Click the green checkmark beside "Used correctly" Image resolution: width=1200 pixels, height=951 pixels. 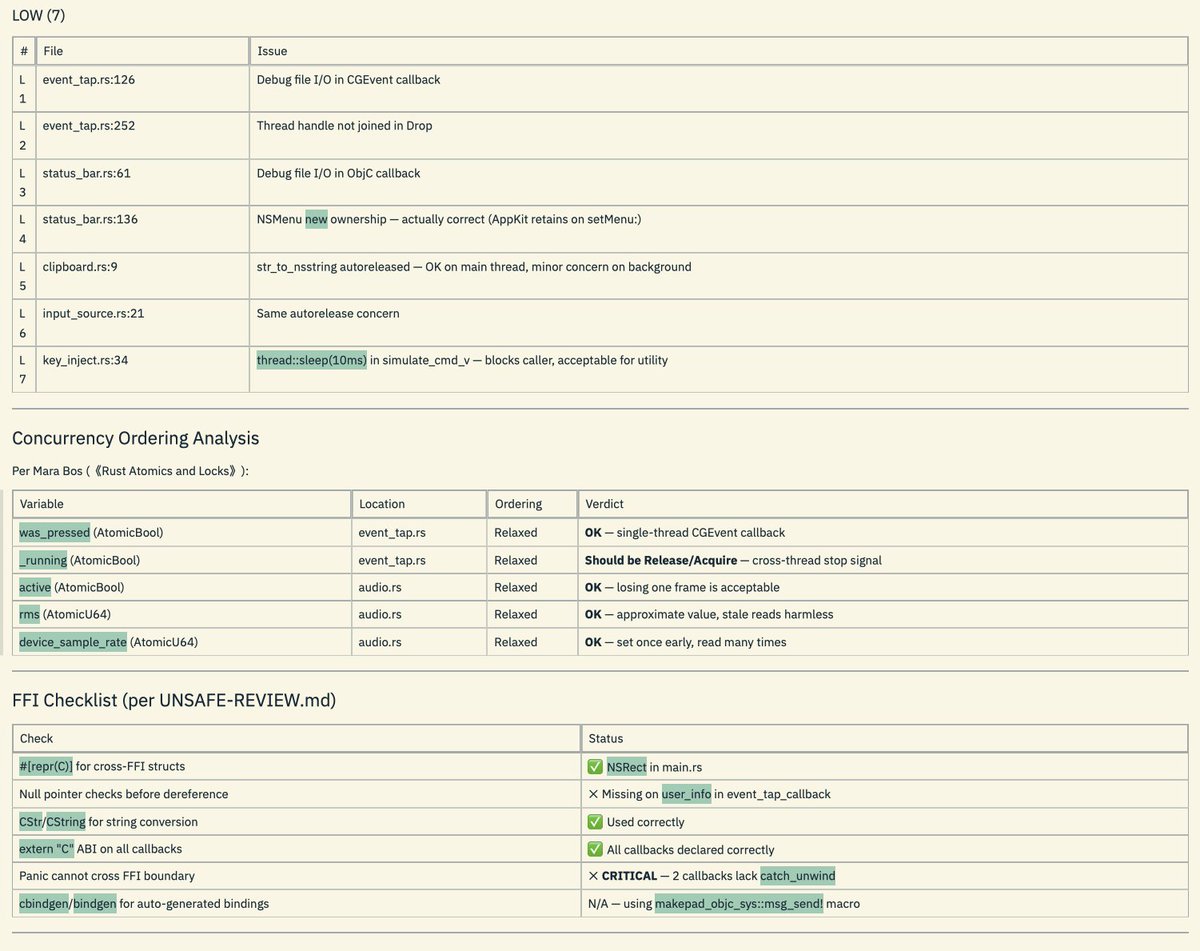click(595, 822)
